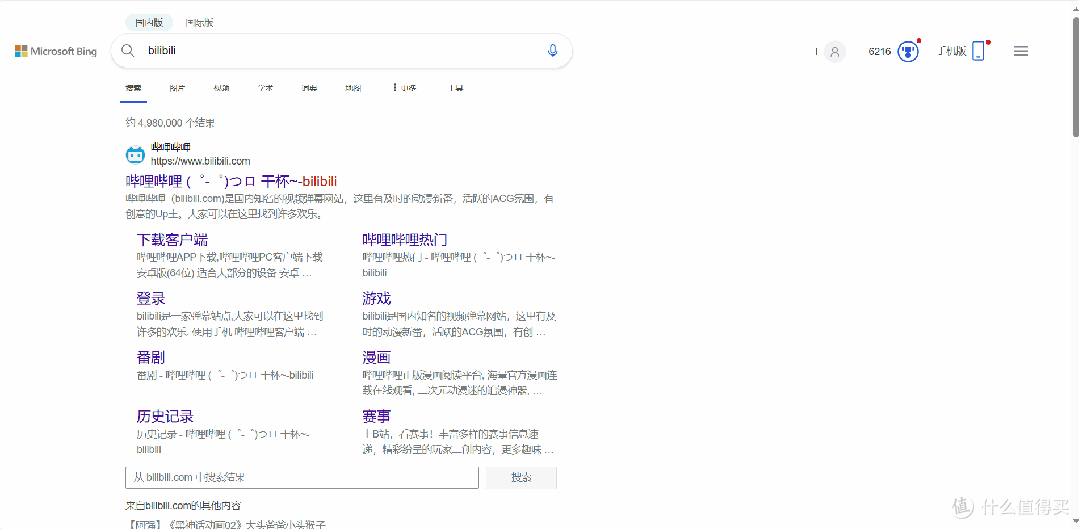Click the magnifier search icon
This screenshot has width=1079, height=529.
point(127,50)
